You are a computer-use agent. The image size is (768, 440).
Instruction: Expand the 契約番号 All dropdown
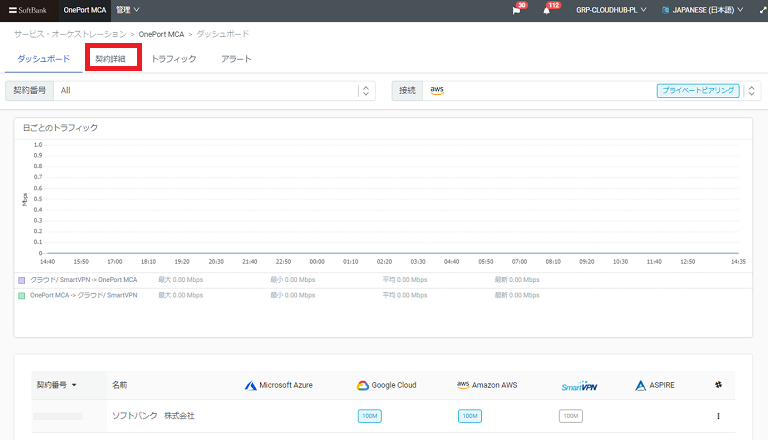click(365, 91)
